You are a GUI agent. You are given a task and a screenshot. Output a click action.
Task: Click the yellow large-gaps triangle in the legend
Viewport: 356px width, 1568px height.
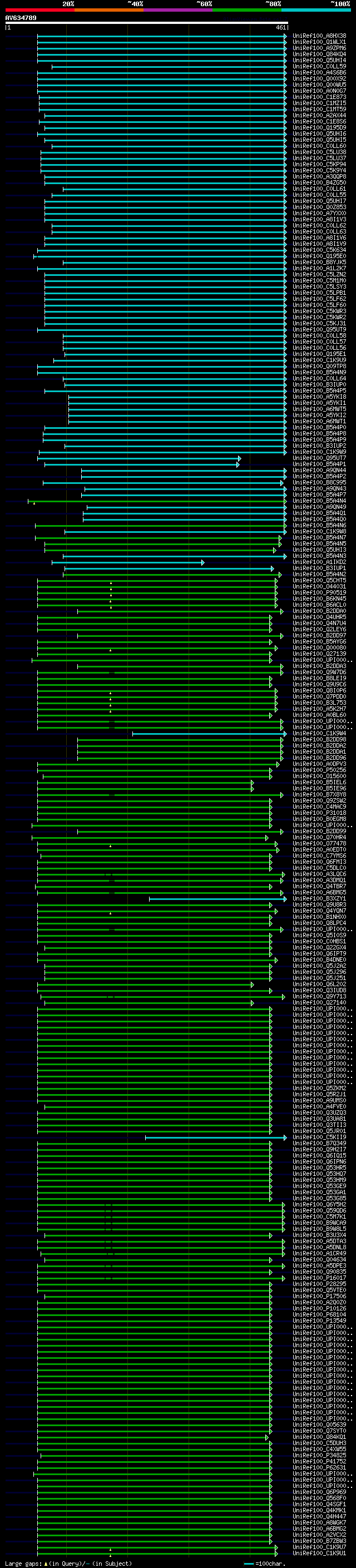46,1563
